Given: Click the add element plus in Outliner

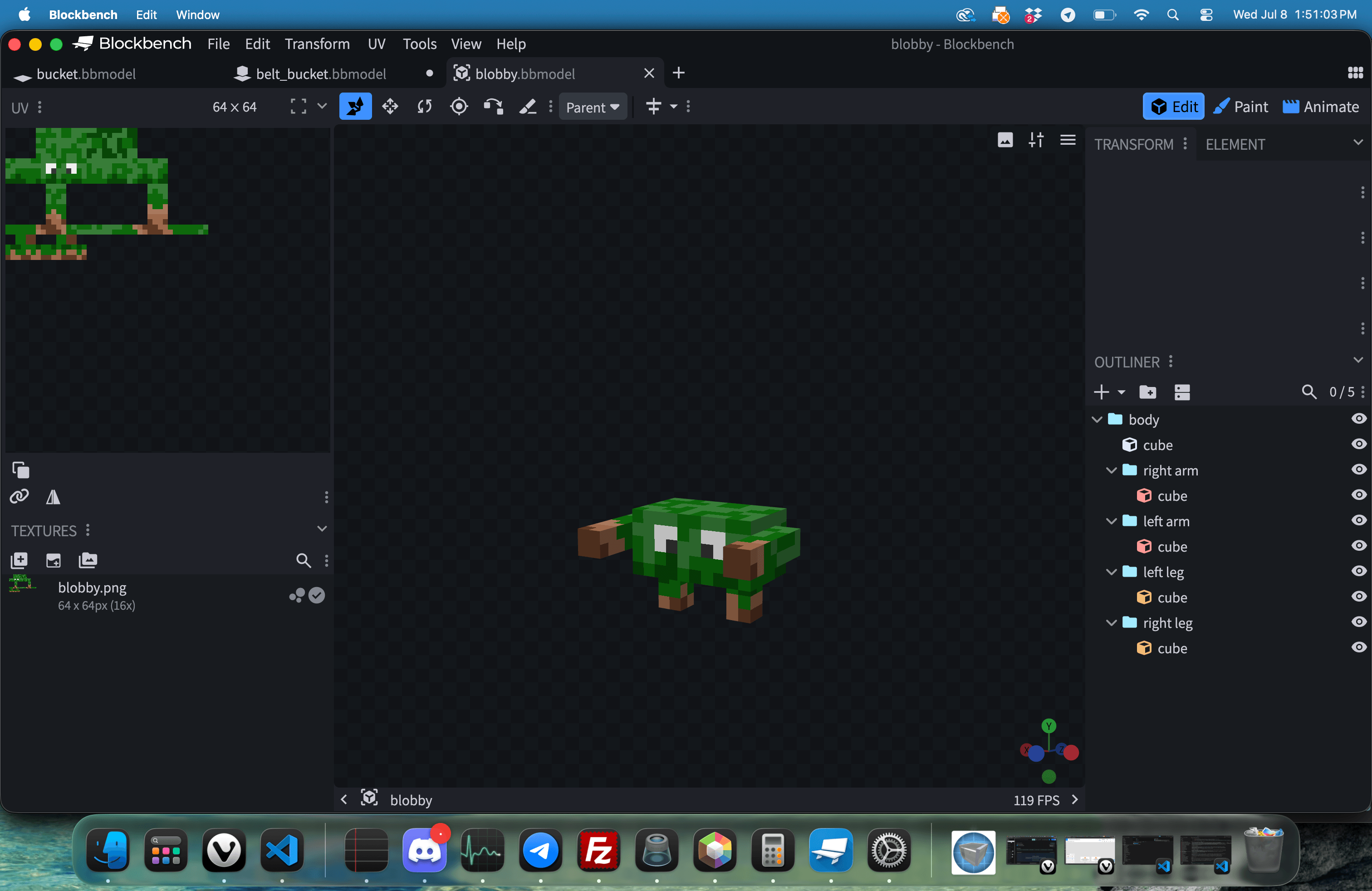Looking at the screenshot, I should [x=1102, y=392].
